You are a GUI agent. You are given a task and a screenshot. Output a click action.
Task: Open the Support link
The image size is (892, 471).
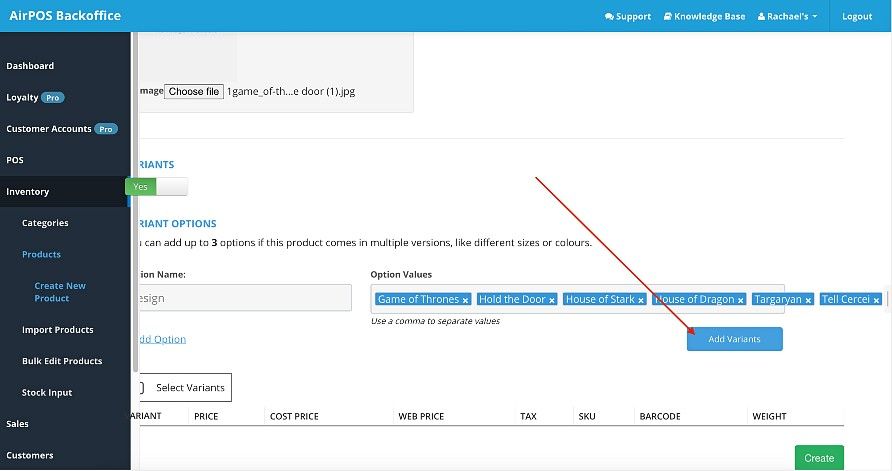coord(627,16)
